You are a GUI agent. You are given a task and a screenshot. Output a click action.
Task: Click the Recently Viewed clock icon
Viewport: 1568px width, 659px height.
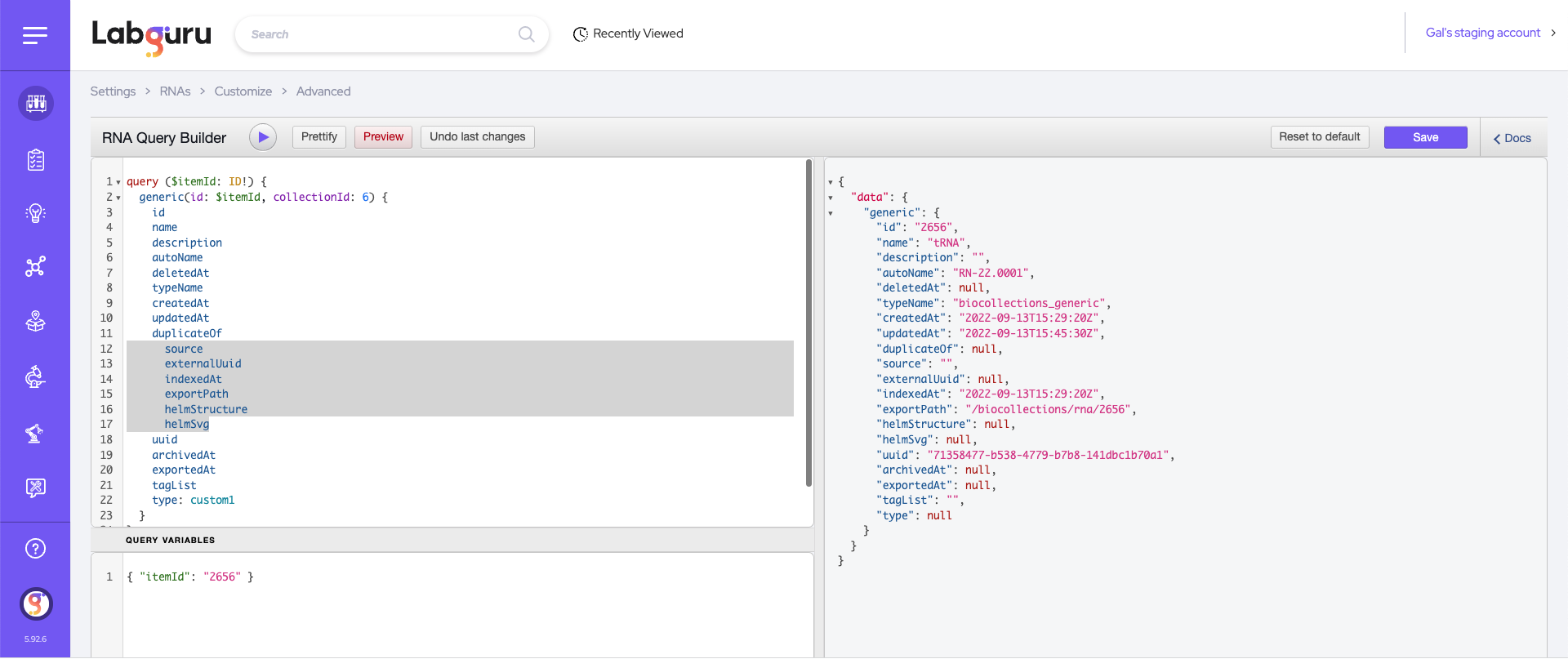pyautogui.click(x=581, y=34)
